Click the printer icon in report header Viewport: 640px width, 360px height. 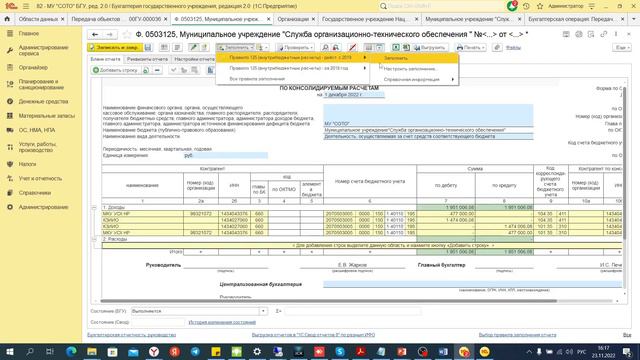[578, 35]
